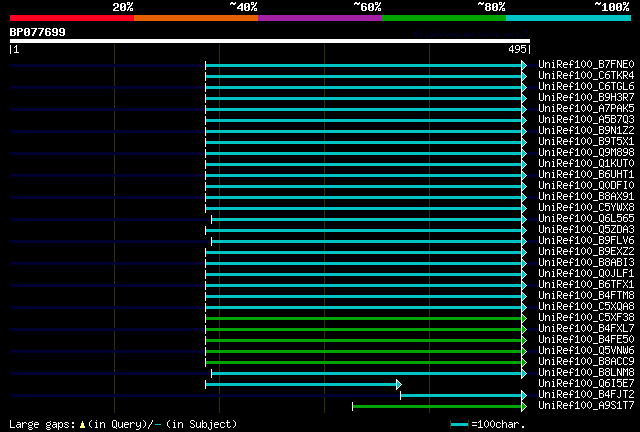Select UniRef100_B8ABI3 hit
This screenshot has width=640, height=432.
tap(586, 263)
